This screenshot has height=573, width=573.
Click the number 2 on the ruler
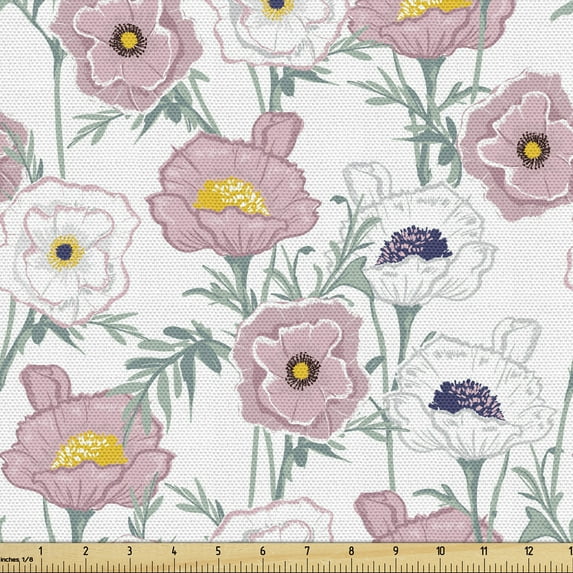(86, 551)
